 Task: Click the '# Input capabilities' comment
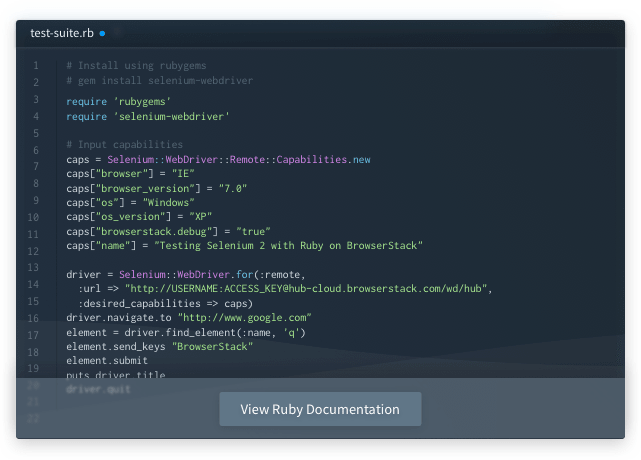[124, 144]
